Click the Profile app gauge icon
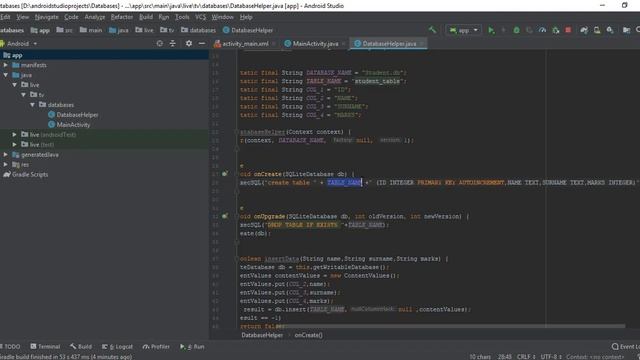Viewport: 640px width, 360px height. coord(542,30)
